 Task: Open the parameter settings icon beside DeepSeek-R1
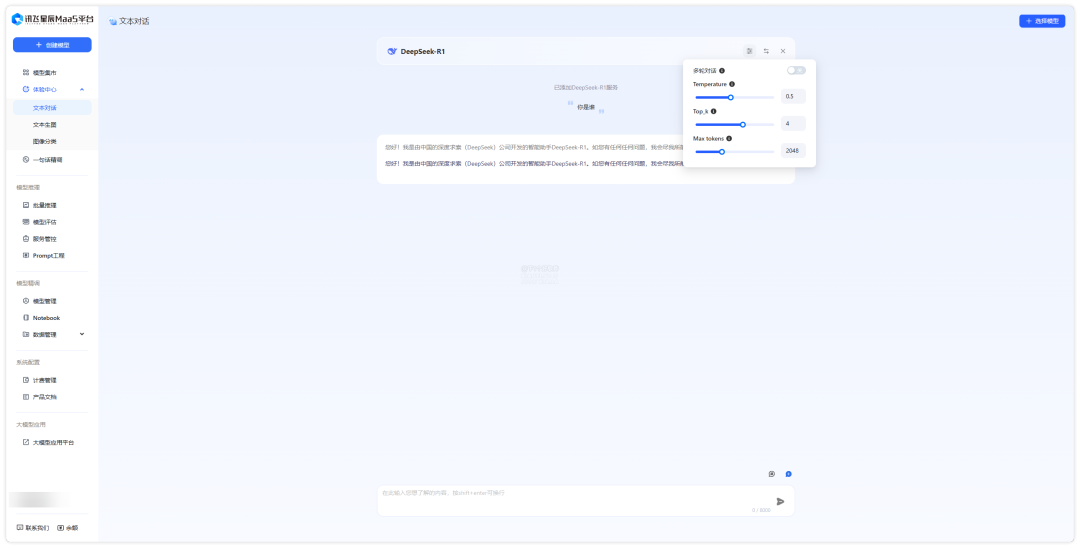pos(749,51)
